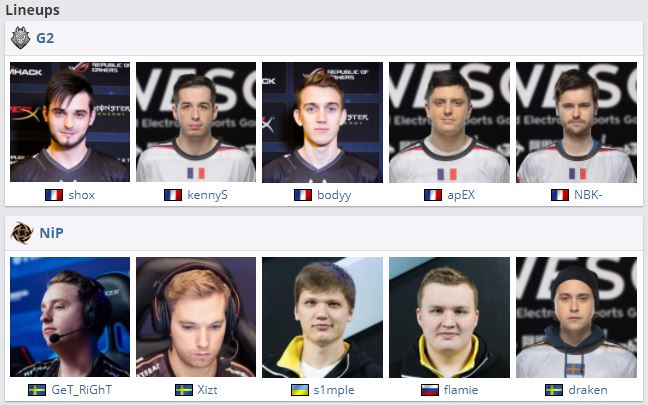The width and height of the screenshot is (648, 405).
Task: Click the G2 team logo icon
Action: (x=20, y=38)
